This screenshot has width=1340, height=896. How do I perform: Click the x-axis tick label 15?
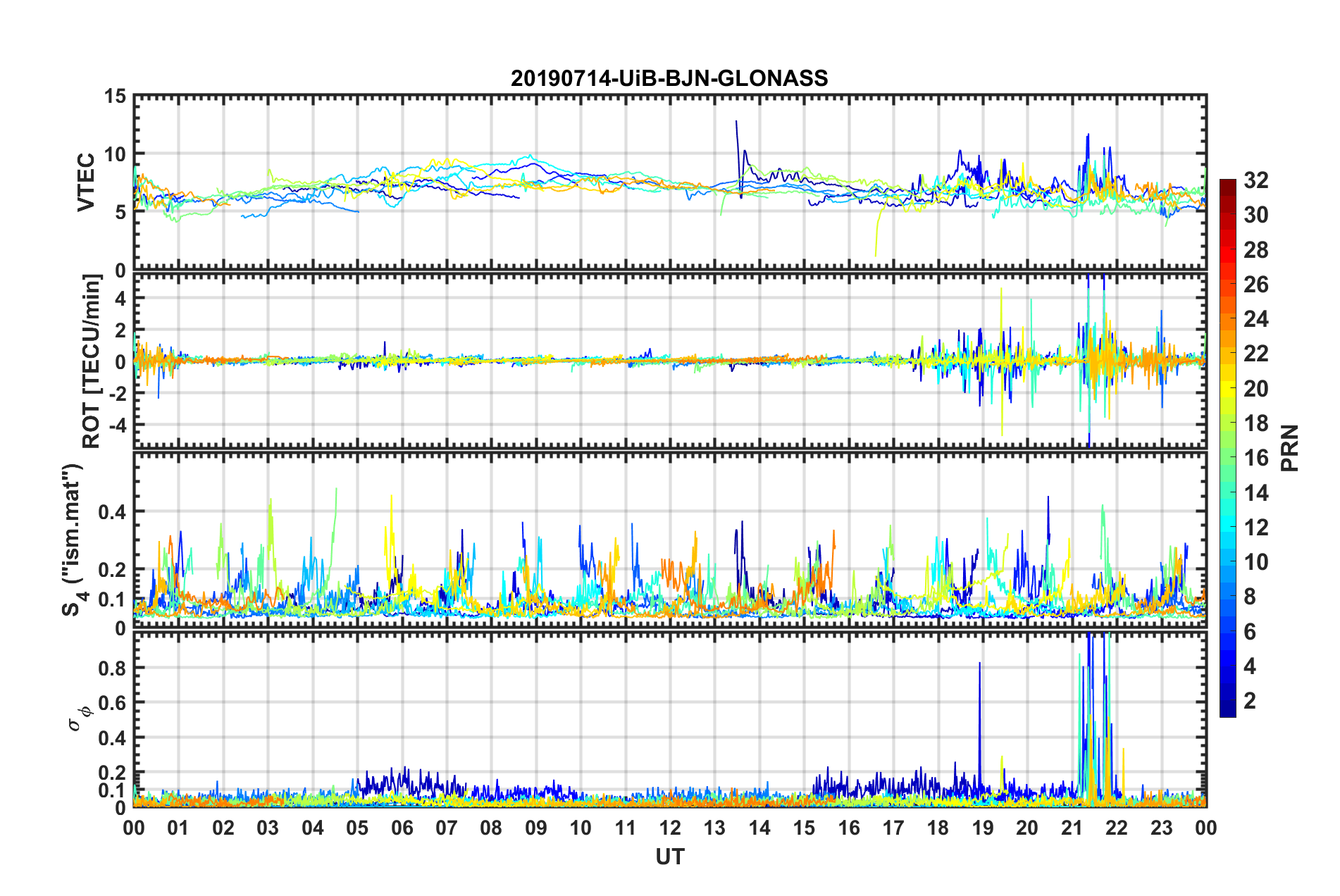coord(804,828)
